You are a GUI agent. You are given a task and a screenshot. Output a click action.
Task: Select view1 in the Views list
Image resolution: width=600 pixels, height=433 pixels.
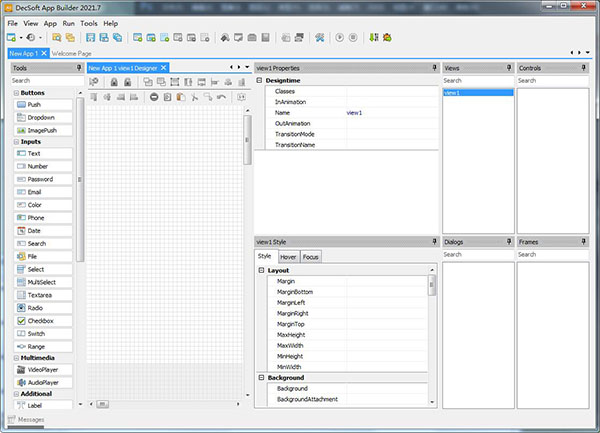pyautogui.click(x=478, y=93)
